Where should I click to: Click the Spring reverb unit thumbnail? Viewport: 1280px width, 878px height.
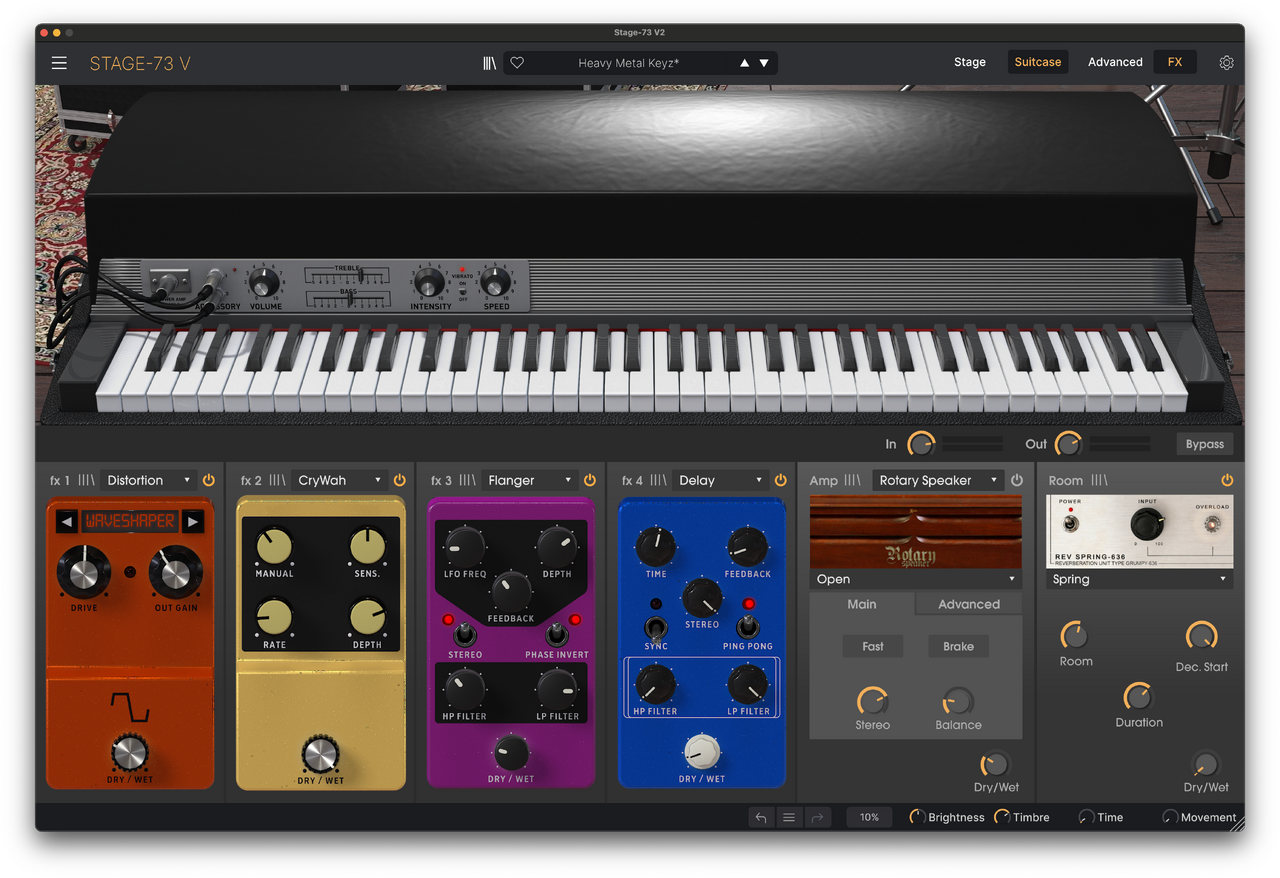(x=1140, y=531)
